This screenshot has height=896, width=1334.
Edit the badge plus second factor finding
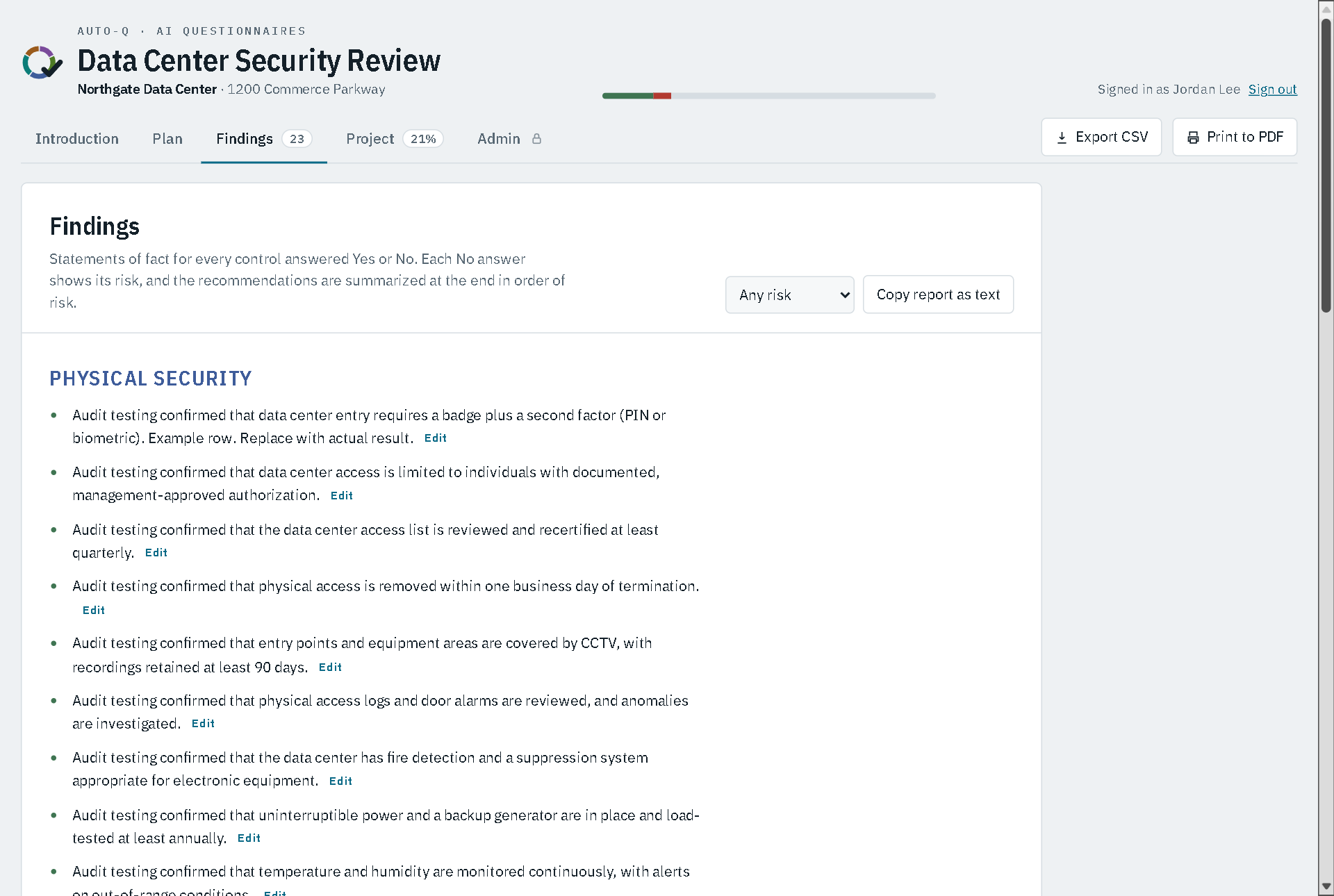pos(435,438)
